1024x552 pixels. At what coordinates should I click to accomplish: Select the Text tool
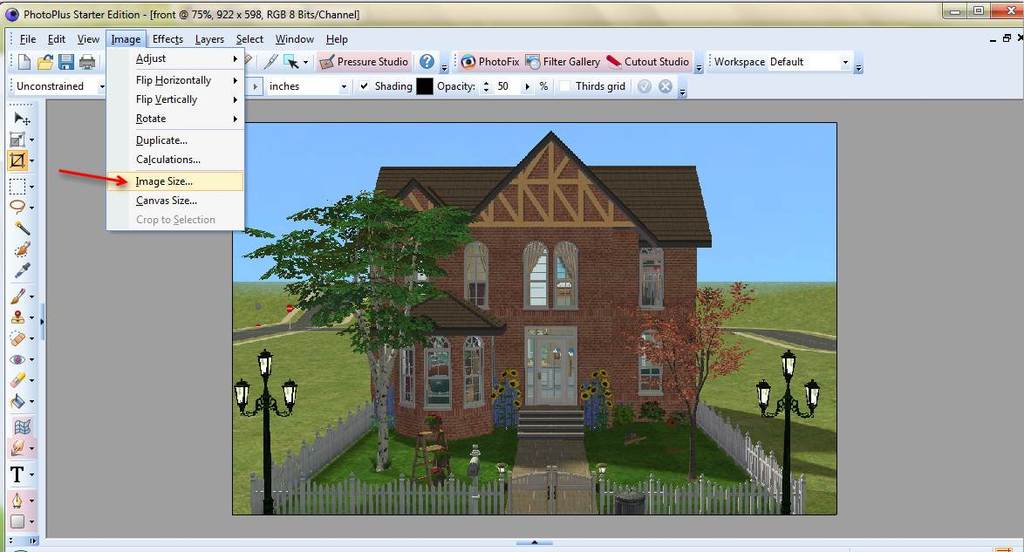tap(18, 474)
